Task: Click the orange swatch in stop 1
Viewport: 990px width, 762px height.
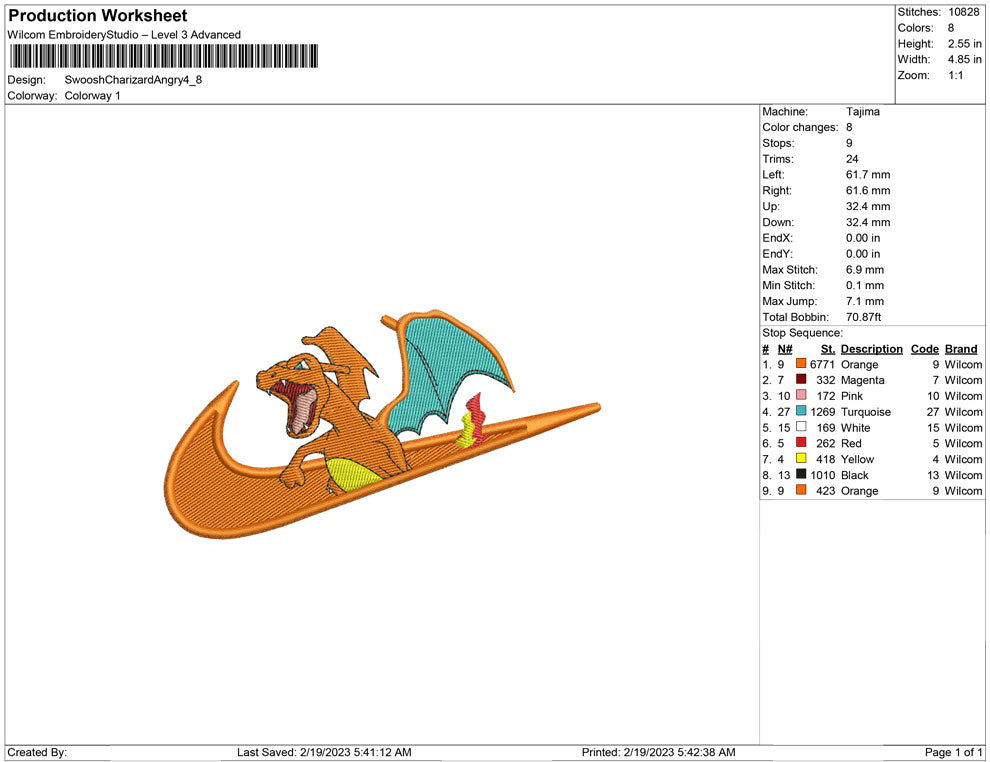Action: tap(801, 365)
